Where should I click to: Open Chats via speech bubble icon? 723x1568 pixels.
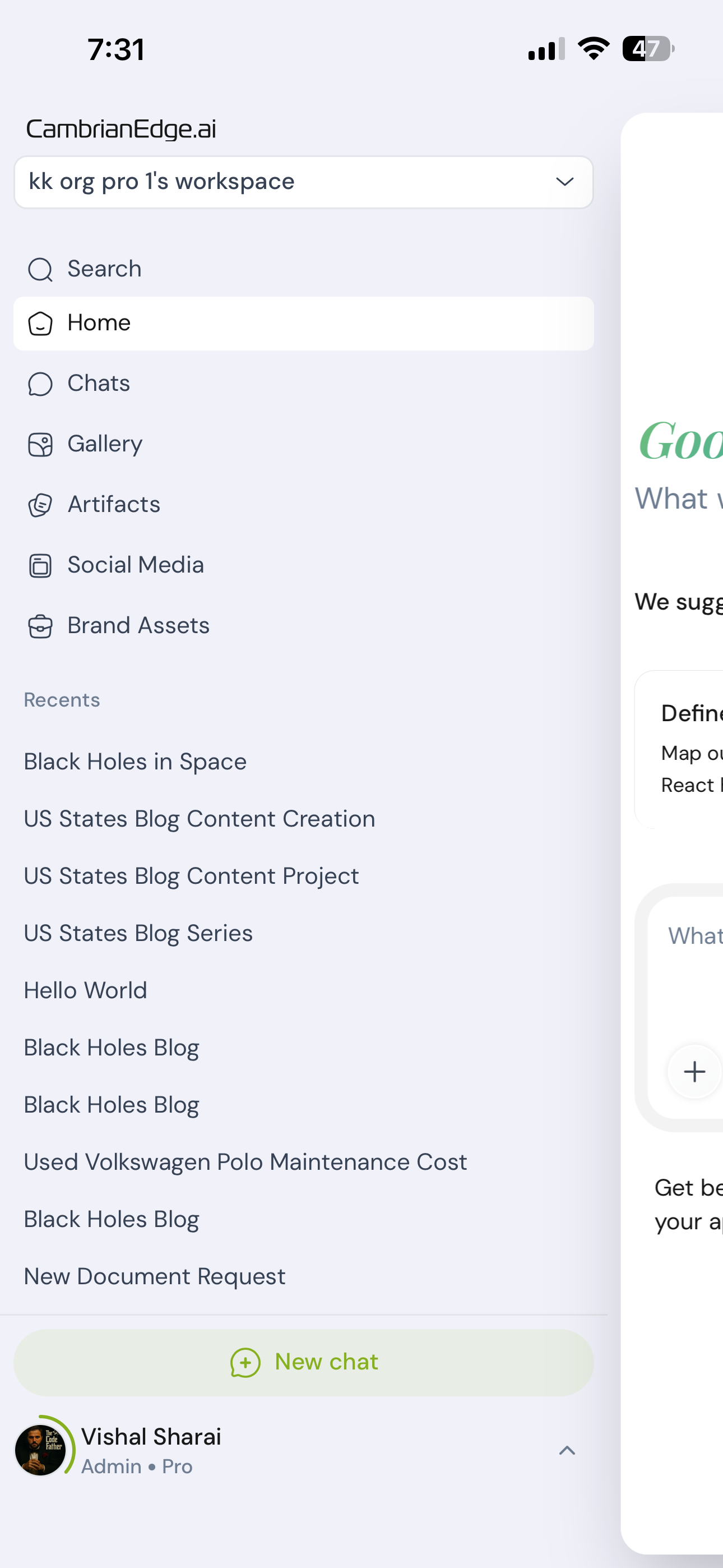[40, 384]
